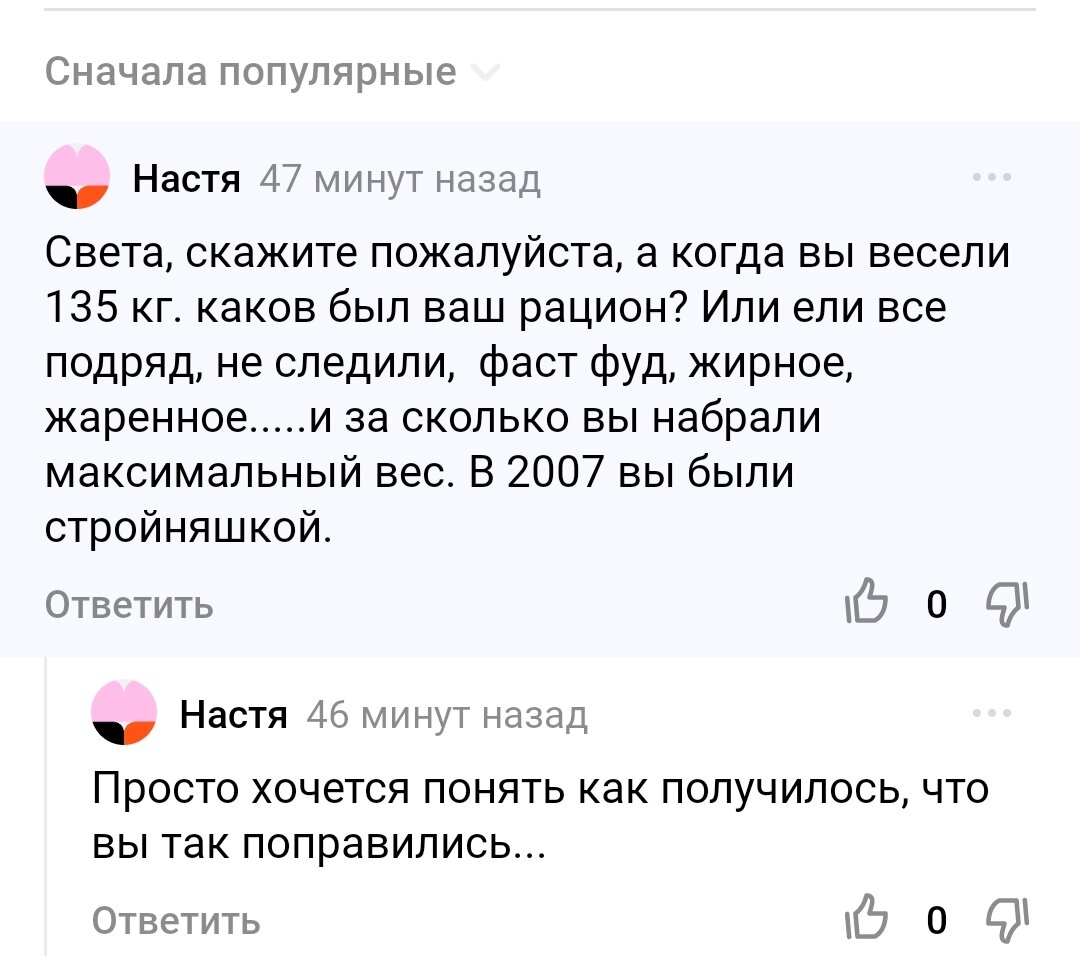Open the author name 'Настя' on the reply
This screenshot has height=956, width=1080.
pyautogui.click(x=233, y=715)
